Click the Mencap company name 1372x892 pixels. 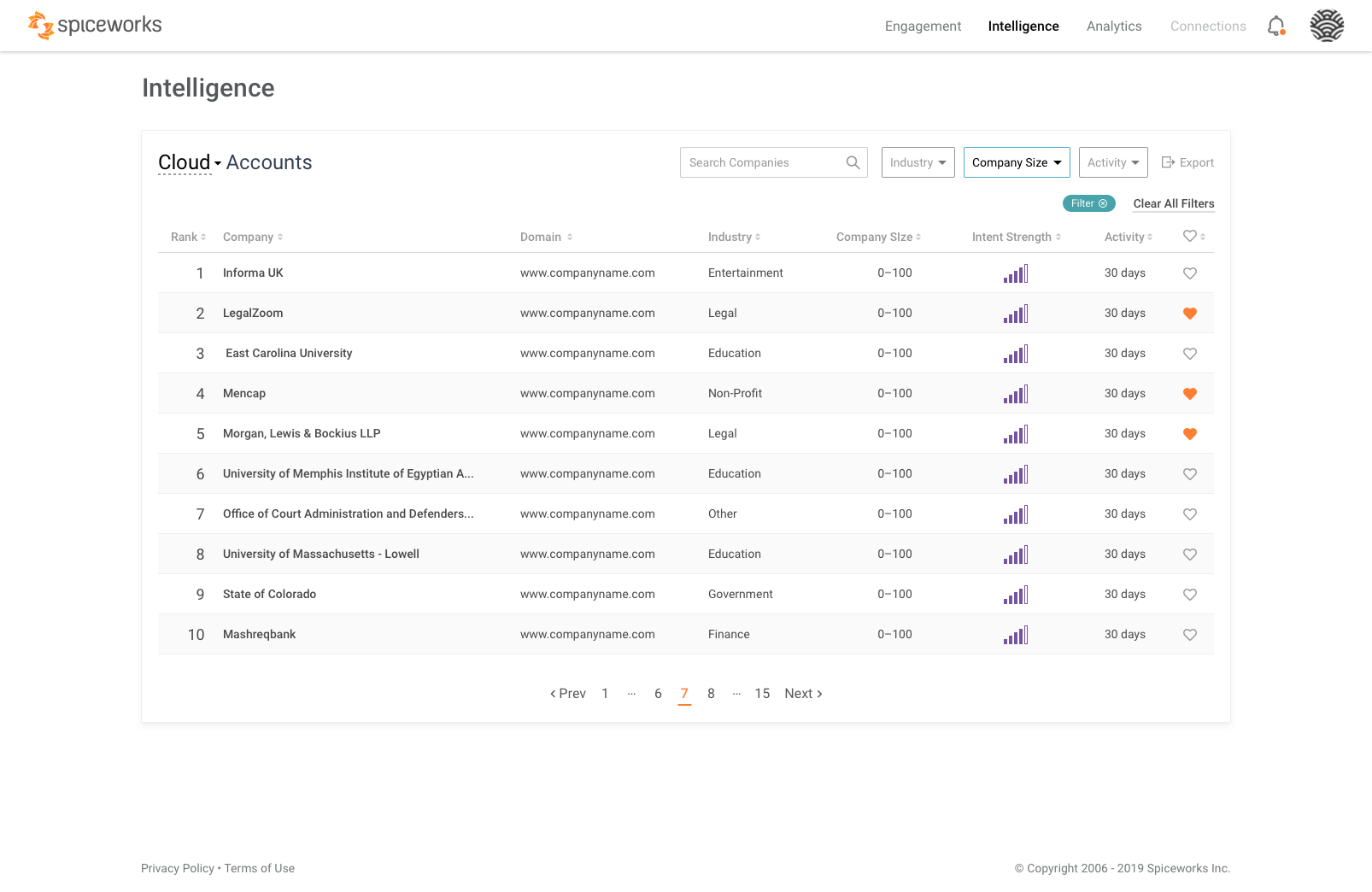[244, 394]
